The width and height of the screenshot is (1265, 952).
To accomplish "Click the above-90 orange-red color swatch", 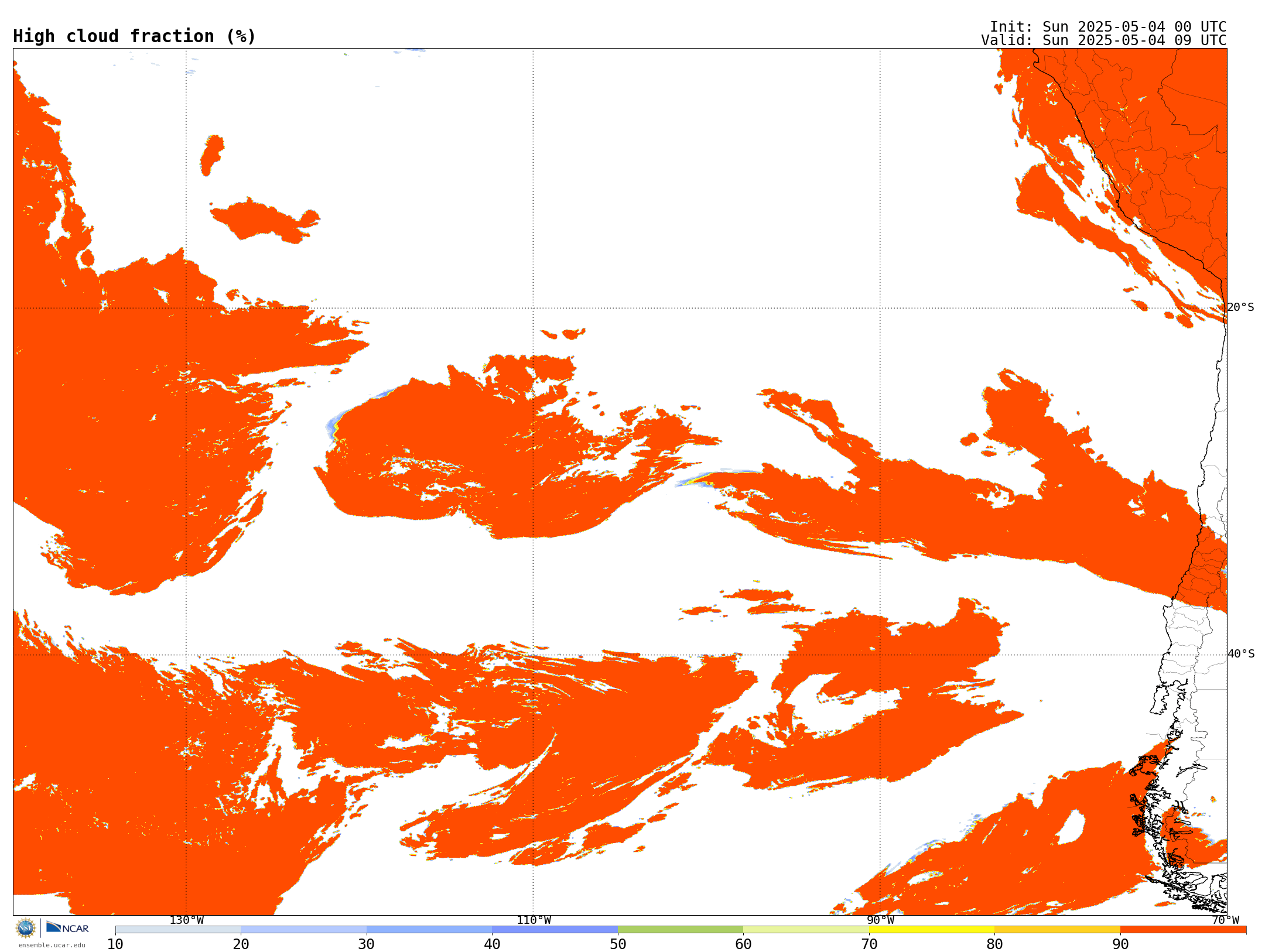I will [x=1183, y=930].
